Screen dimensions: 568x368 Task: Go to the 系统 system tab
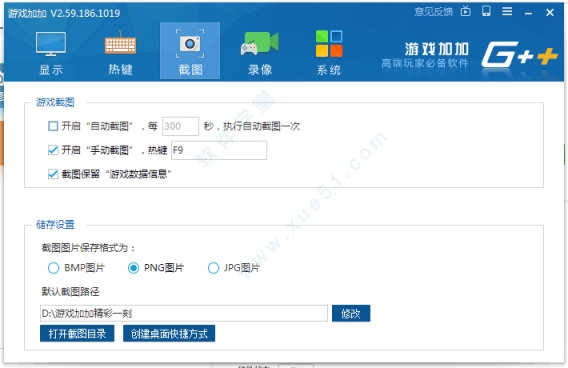click(329, 53)
